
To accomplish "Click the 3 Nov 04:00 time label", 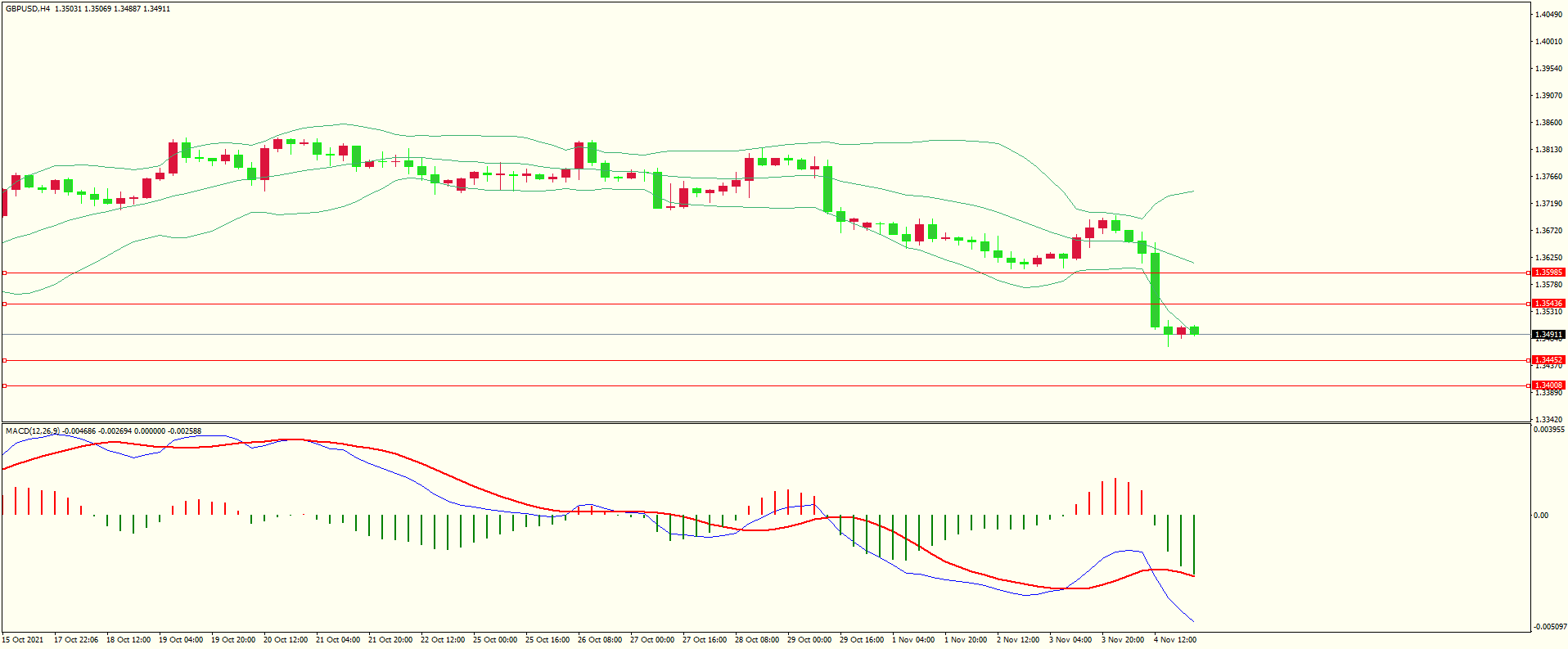I will coord(1070,640).
